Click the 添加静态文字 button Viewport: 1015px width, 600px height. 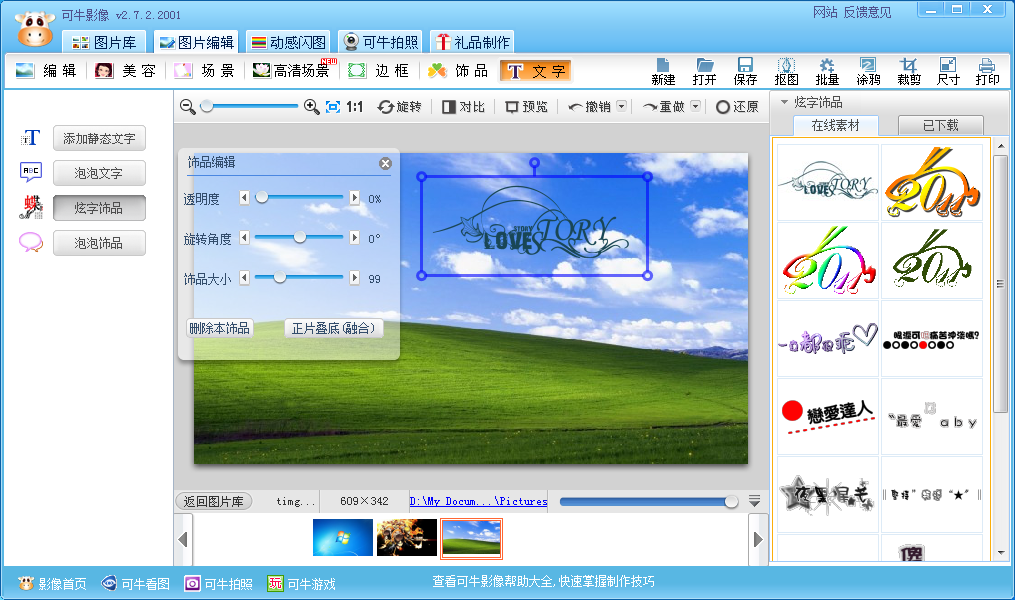click(x=99, y=137)
